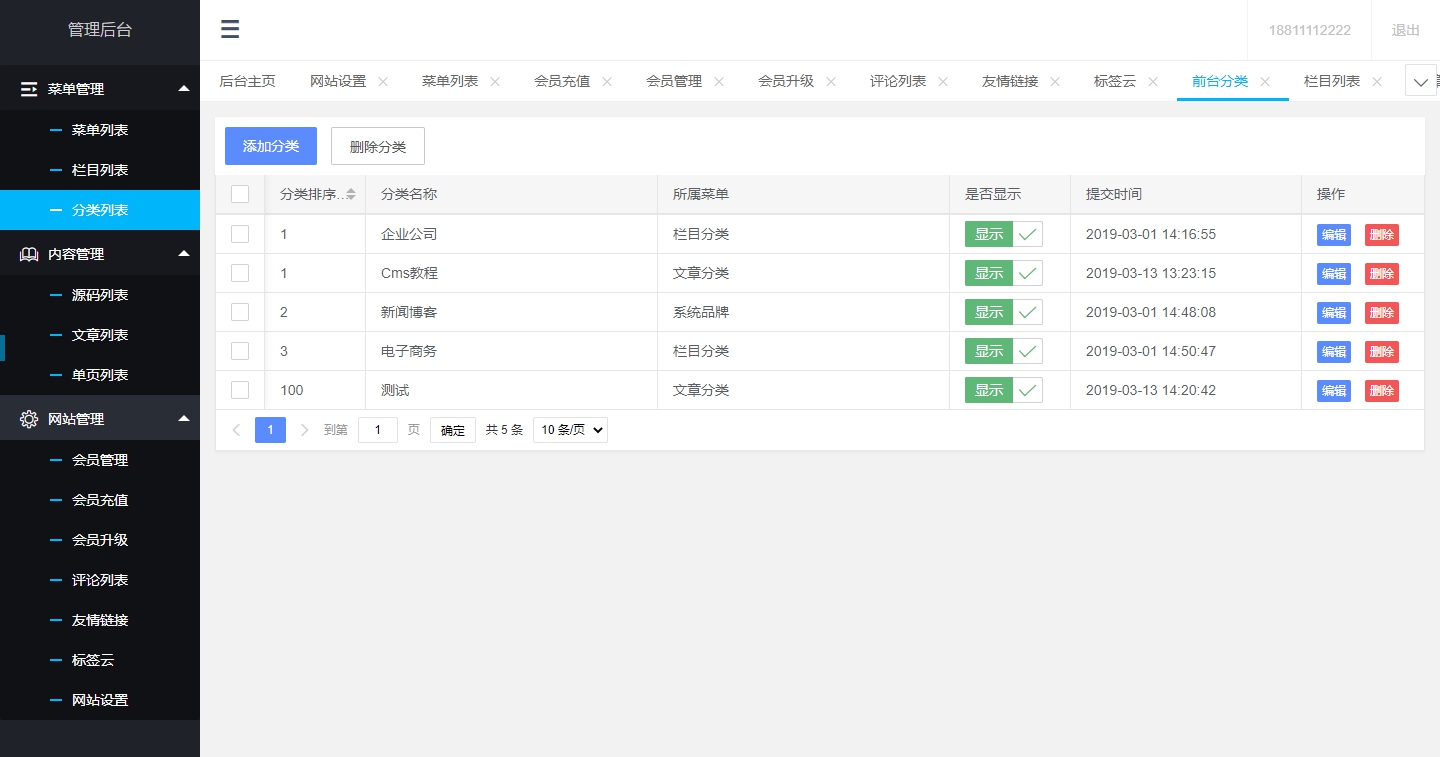Click the 内容管理 book icon in sidebar
Screen dimensions: 1440x757
[28, 253]
